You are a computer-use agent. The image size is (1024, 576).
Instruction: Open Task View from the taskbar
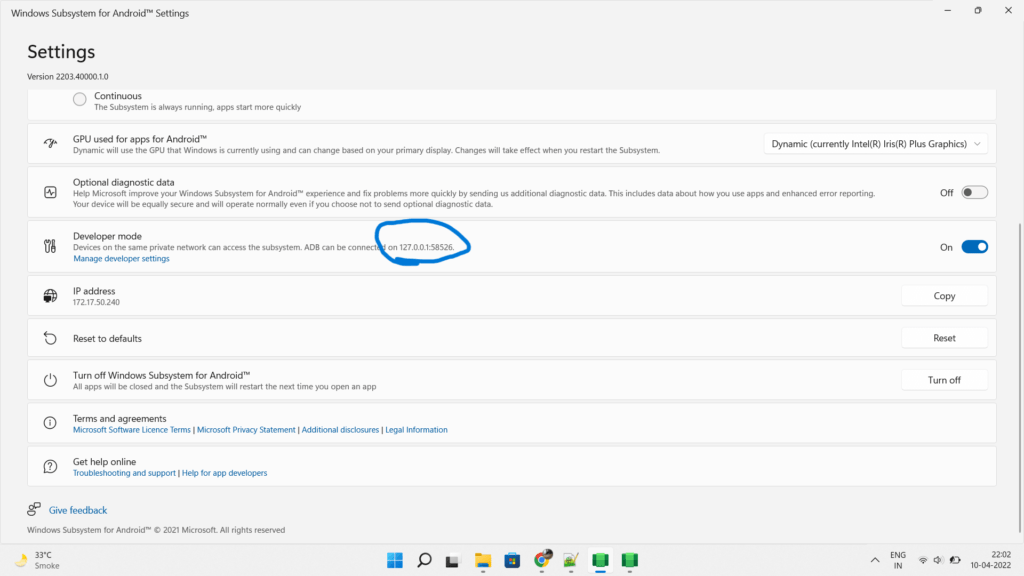point(453,560)
